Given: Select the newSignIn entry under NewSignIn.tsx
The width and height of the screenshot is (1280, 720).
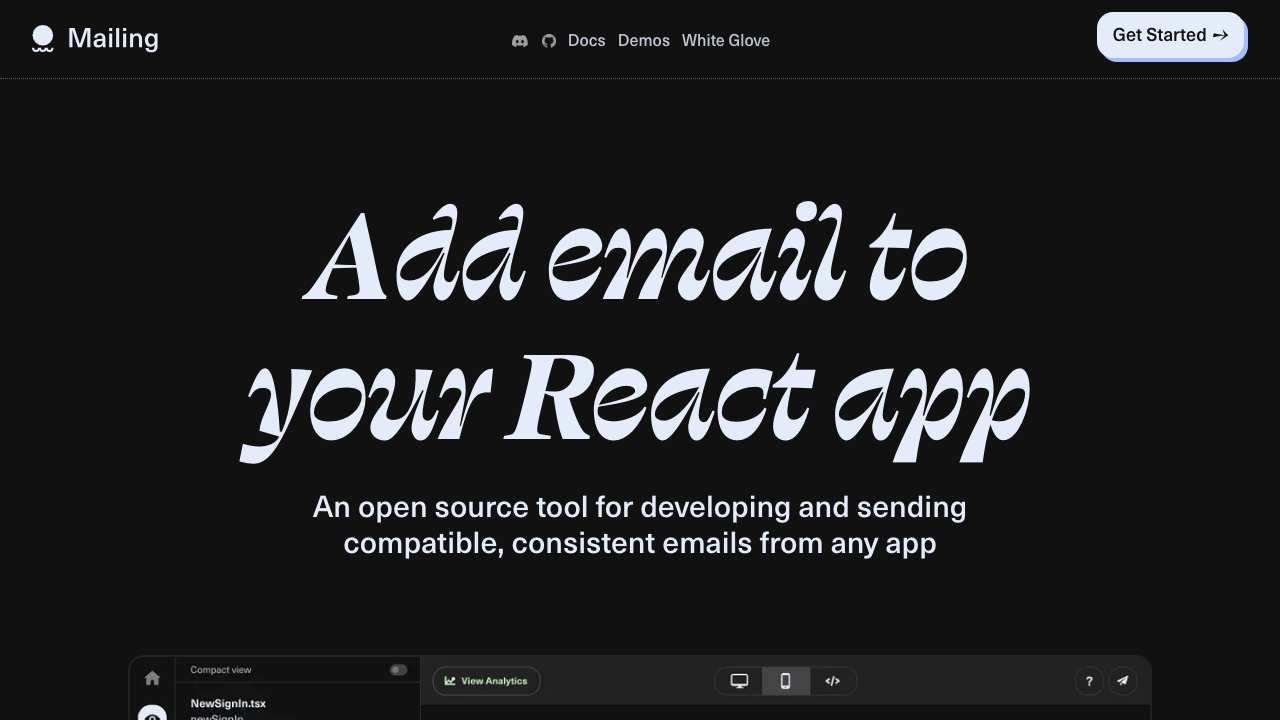Looking at the screenshot, I should click(x=215, y=716).
